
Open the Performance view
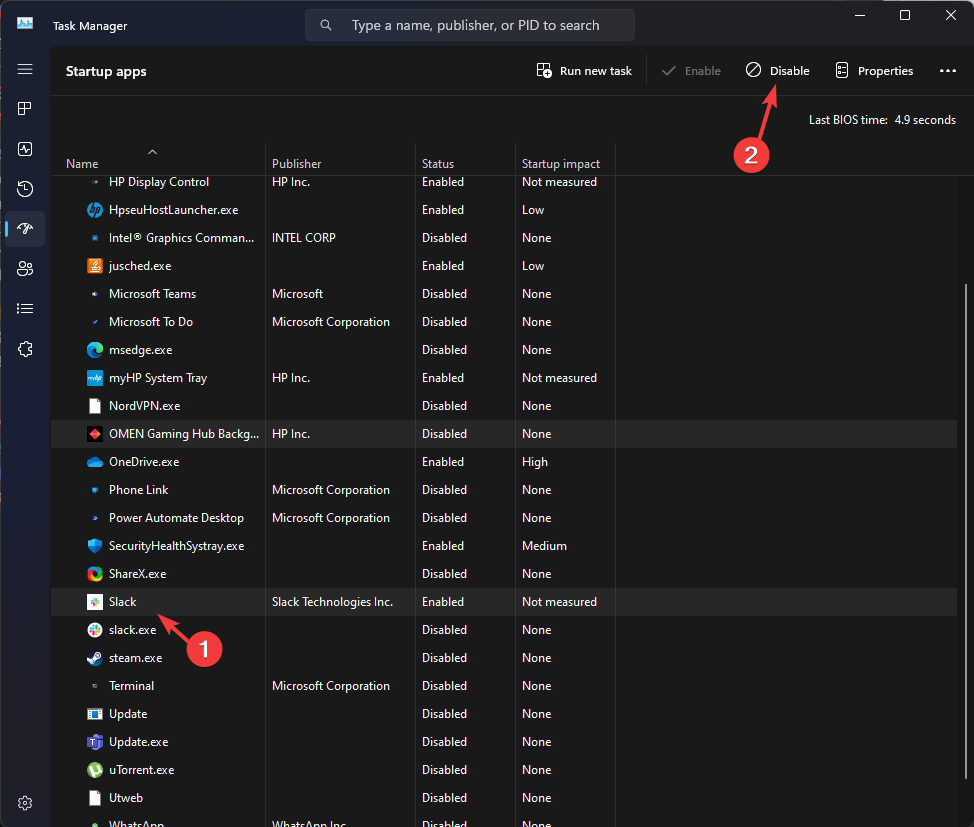25,148
